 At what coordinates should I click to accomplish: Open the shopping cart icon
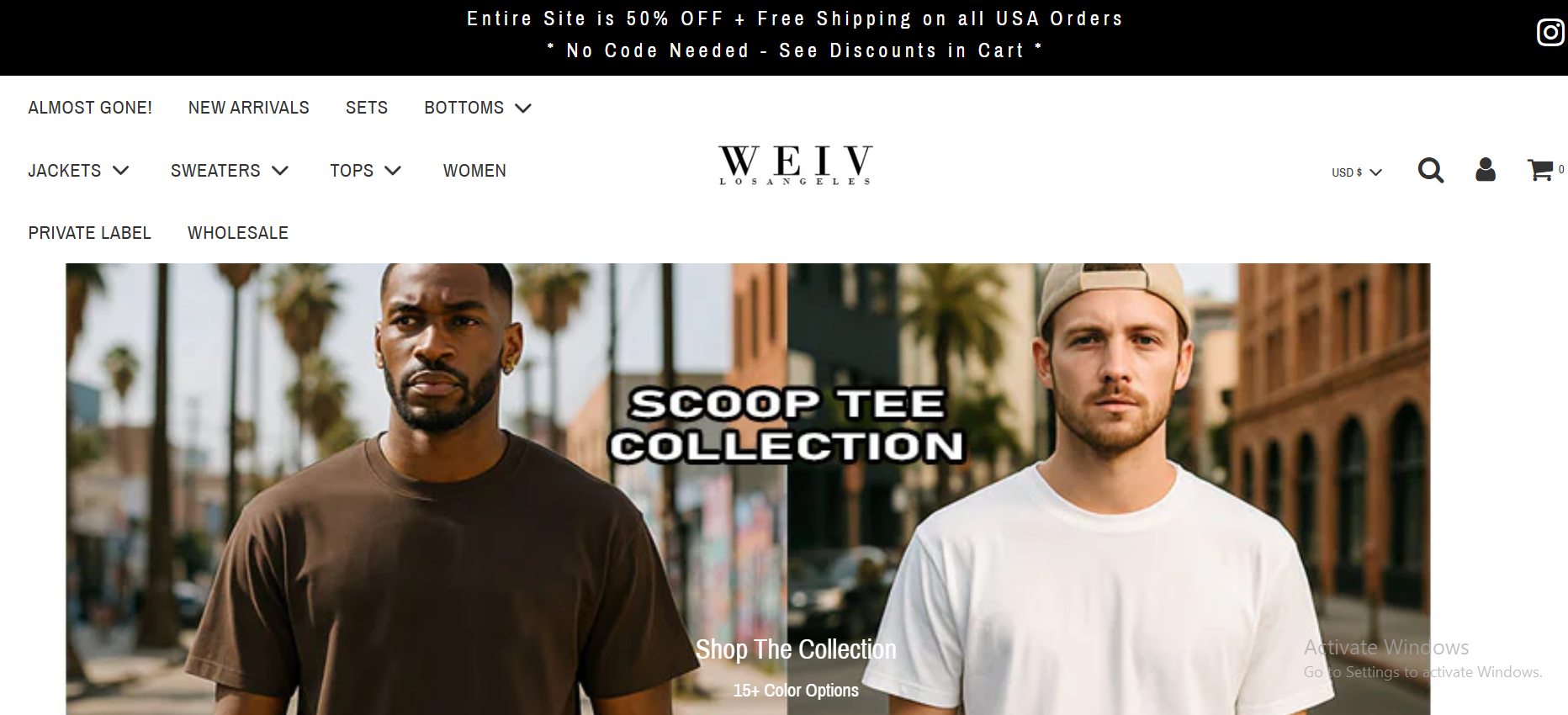tap(1540, 170)
